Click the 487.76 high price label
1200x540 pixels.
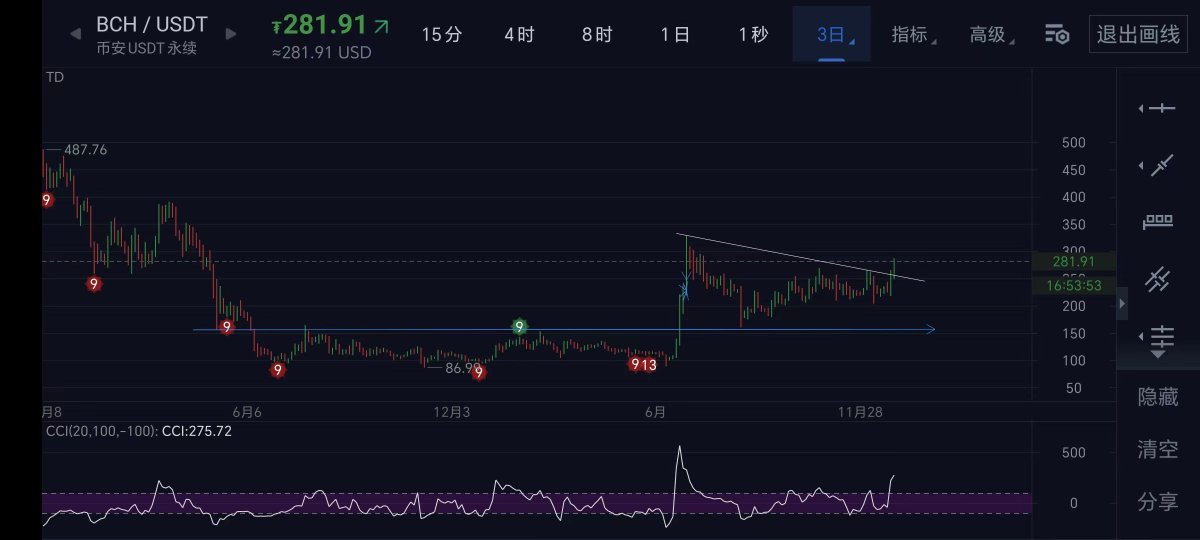coord(85,150)
